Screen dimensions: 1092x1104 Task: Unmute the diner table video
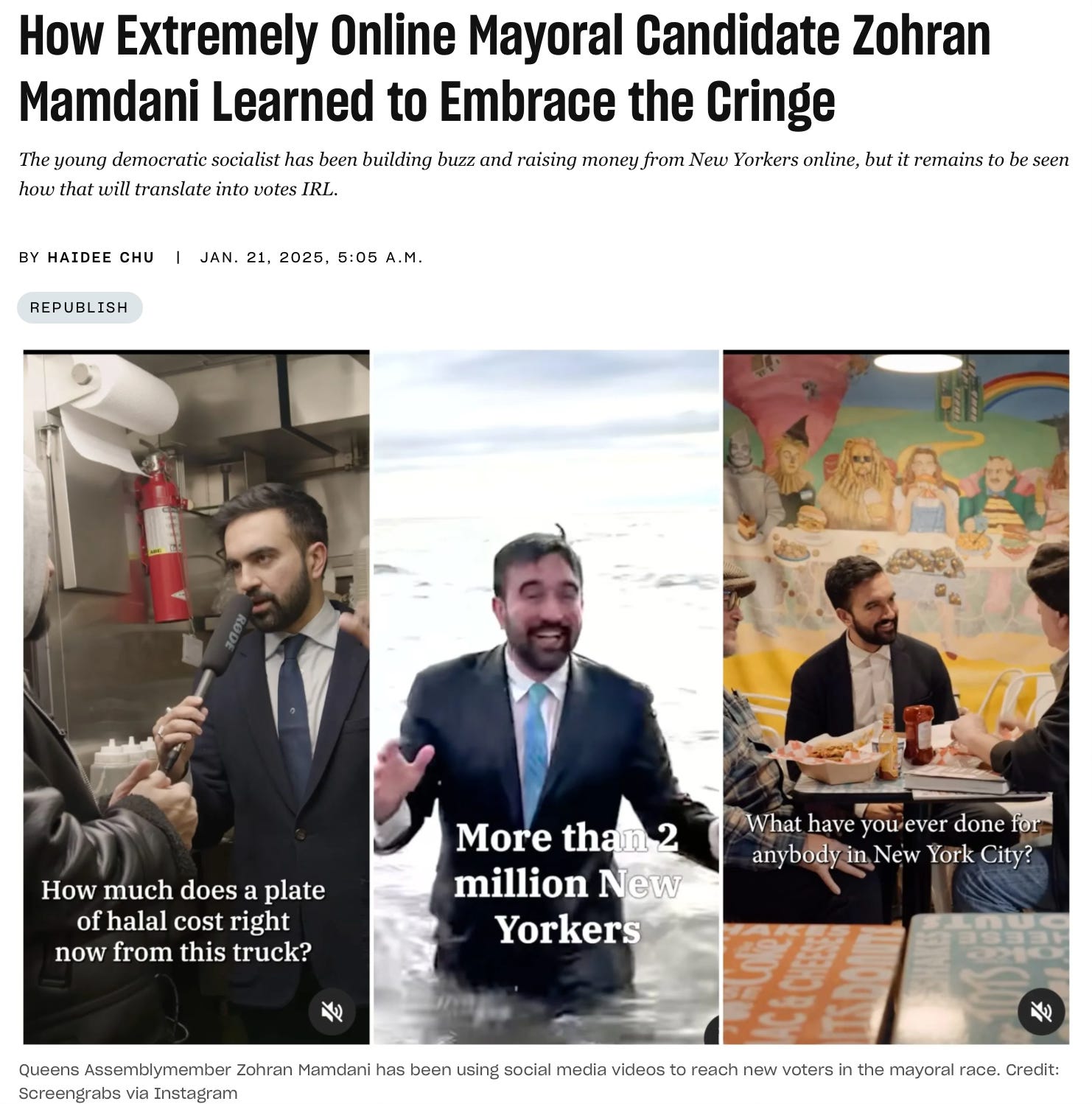pos(1040,1011)
